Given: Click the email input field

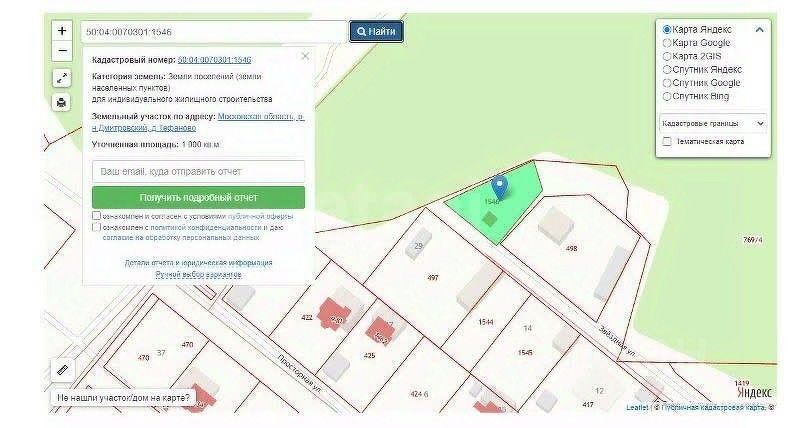Looking at the screenshot, I should click(198, 171).
